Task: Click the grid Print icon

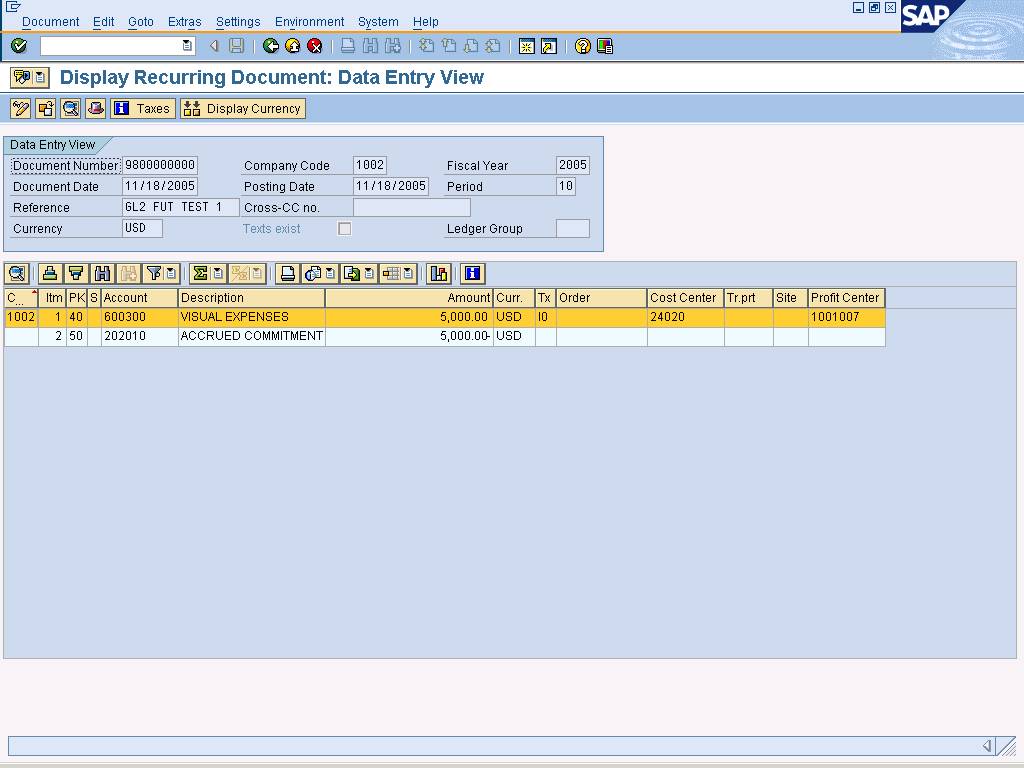Action: tap(287, 274)
